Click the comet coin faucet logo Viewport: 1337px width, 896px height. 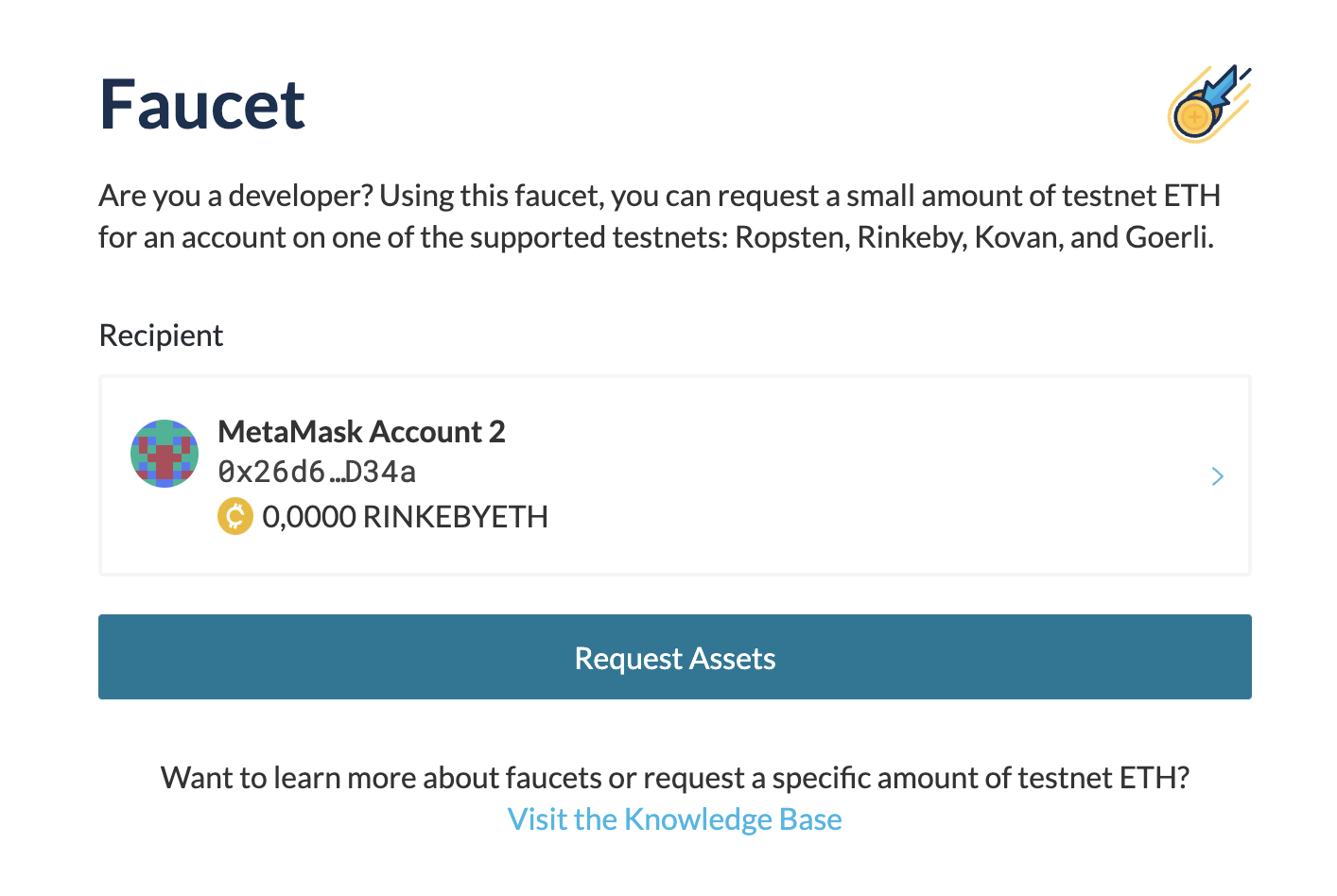click(x=1208, y=104)
